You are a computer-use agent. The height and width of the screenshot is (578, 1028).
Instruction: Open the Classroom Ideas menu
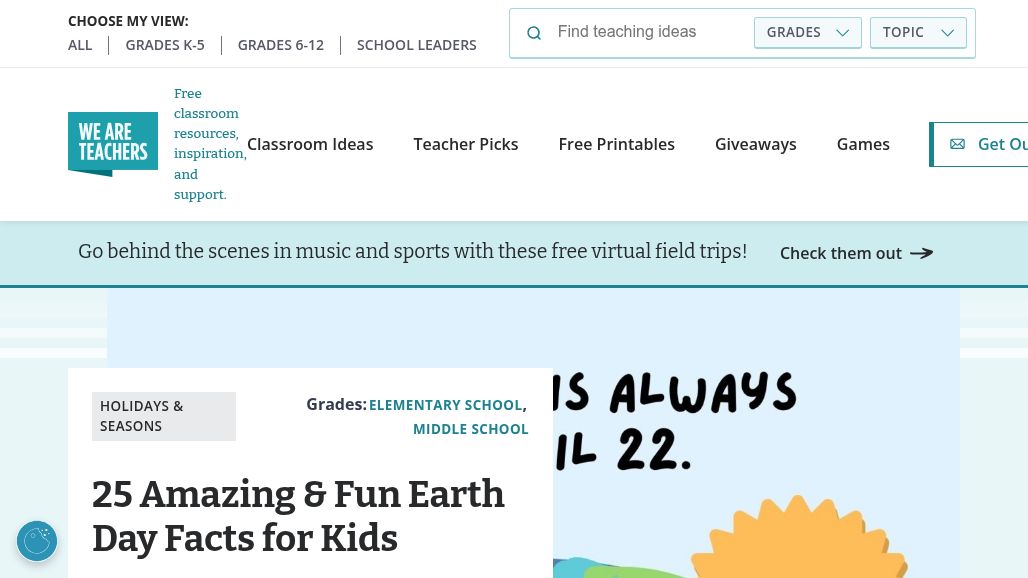[310, 144]
